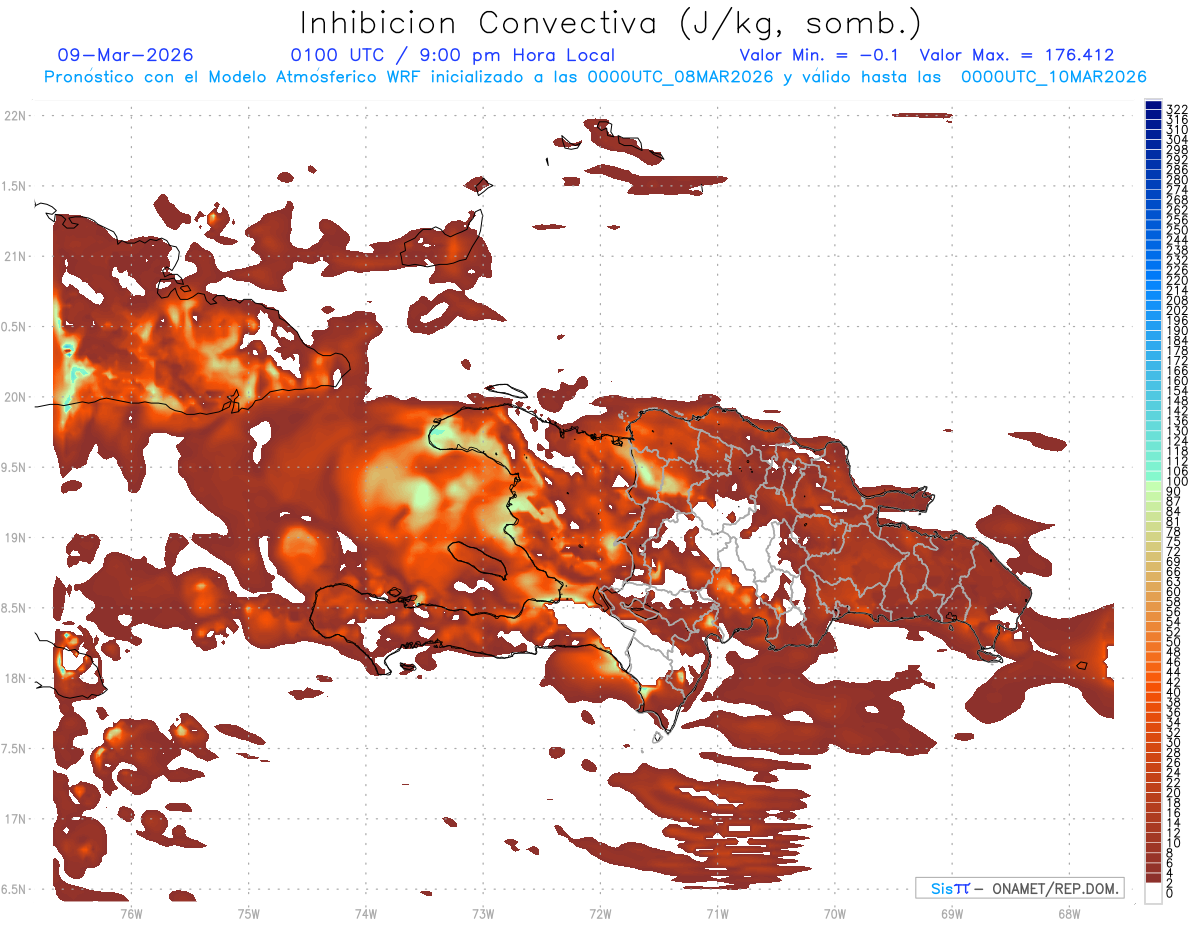Screen dimensions: 1200x927
Task: Click the '100' color bar label
Action: click(1177, 481)
